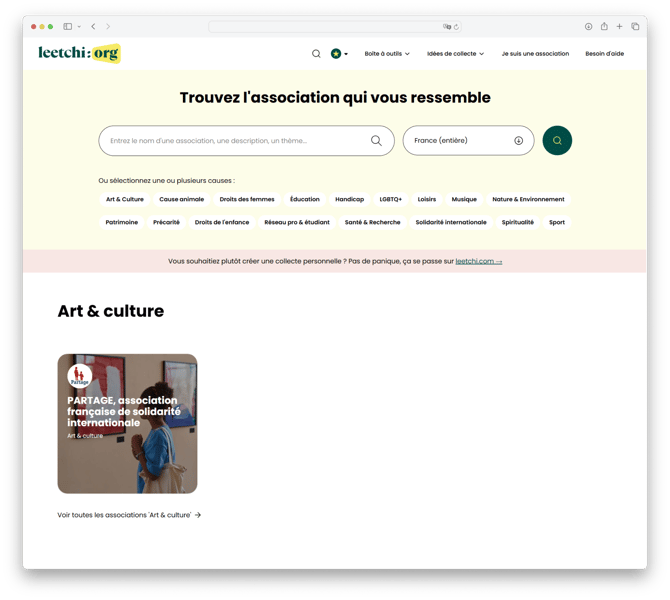Toggle the browser sidebar icon
Screen dimensions: 670x600
(68, 26)
